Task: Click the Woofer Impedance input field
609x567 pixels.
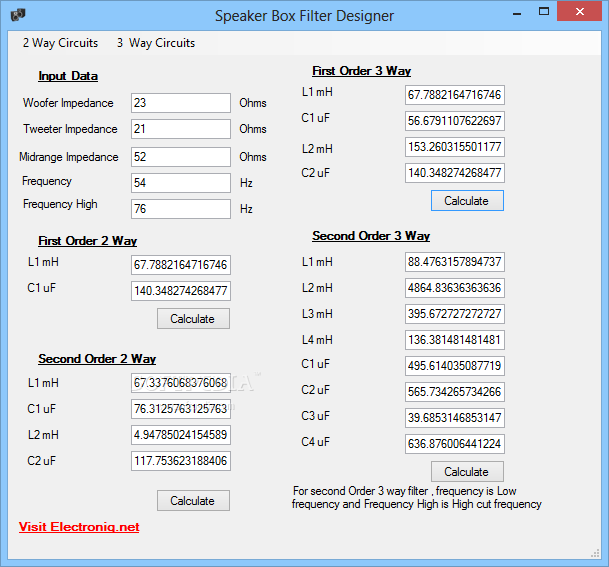Action: pyautogui.click(x=181, y=103)
